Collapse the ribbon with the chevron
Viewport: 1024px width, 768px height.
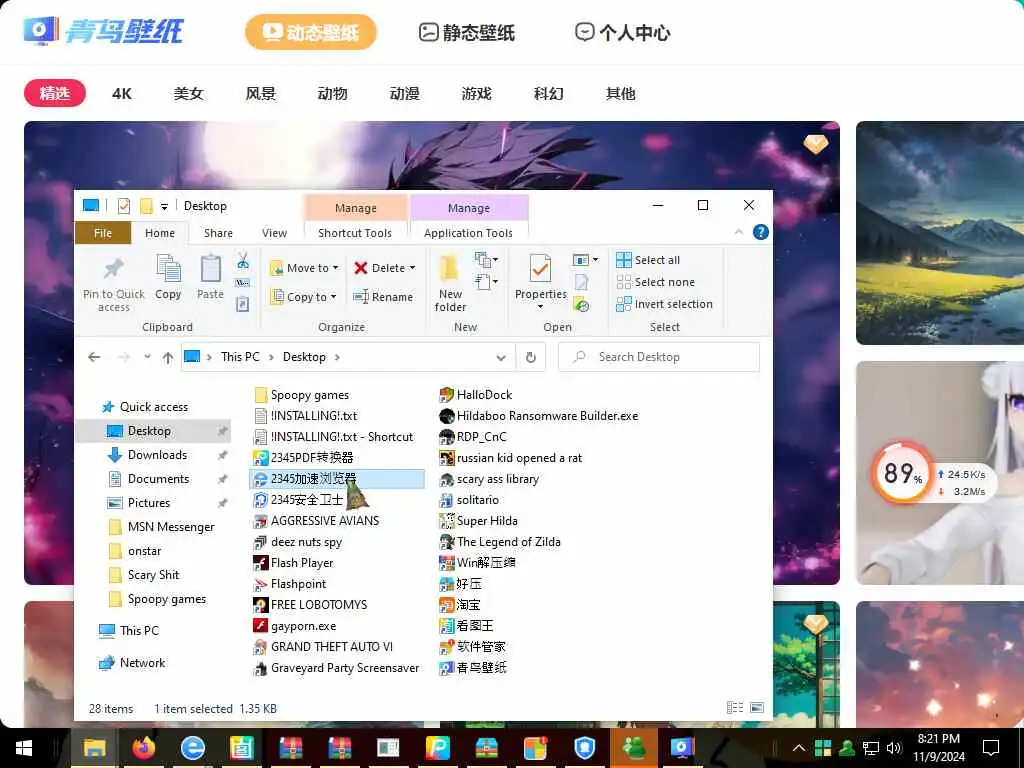(x=739, y=232)
